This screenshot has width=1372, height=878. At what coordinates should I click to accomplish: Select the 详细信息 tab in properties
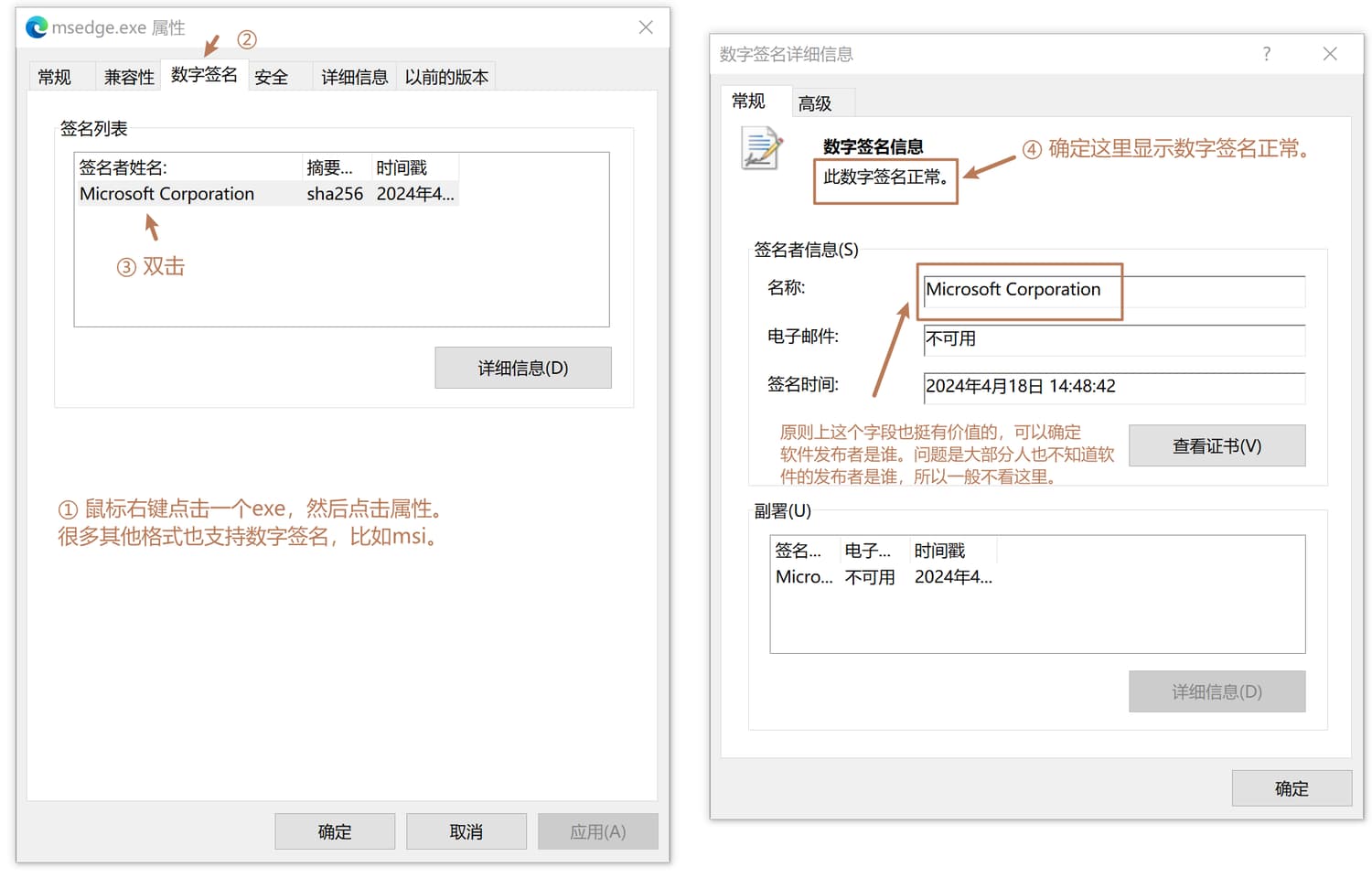point(354,78)
